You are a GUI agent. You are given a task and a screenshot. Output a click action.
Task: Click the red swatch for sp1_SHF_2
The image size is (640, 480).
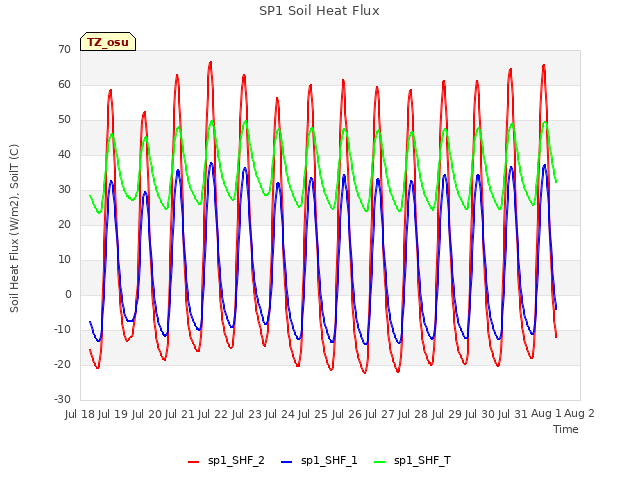tap(193, 462)
